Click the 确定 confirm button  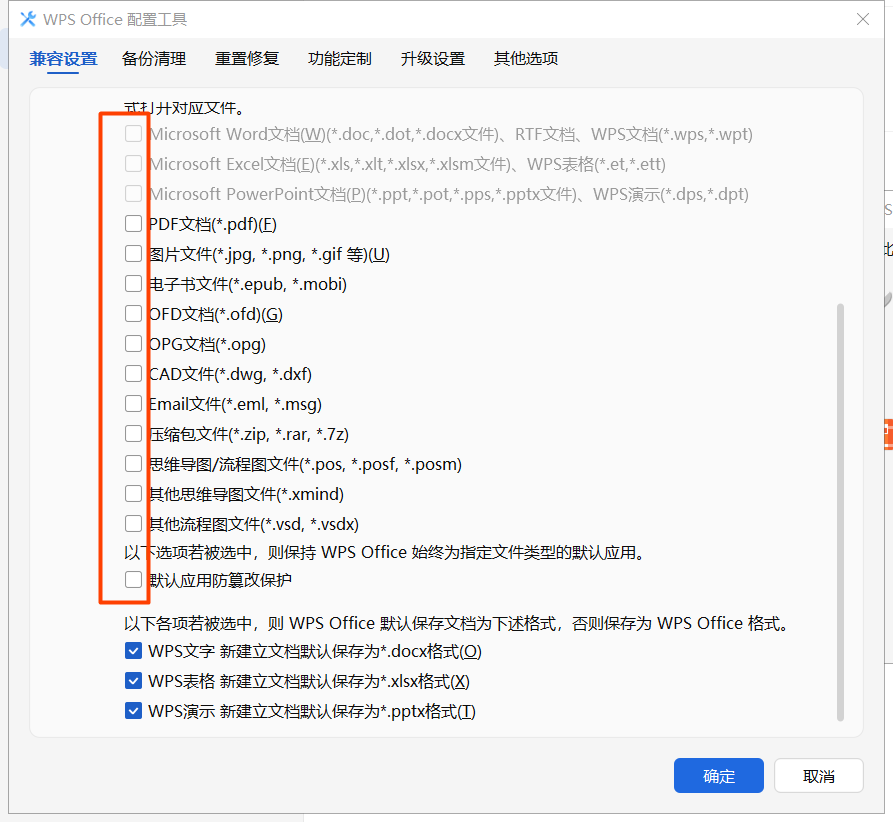pyautogui.click(x=718, y=775)
